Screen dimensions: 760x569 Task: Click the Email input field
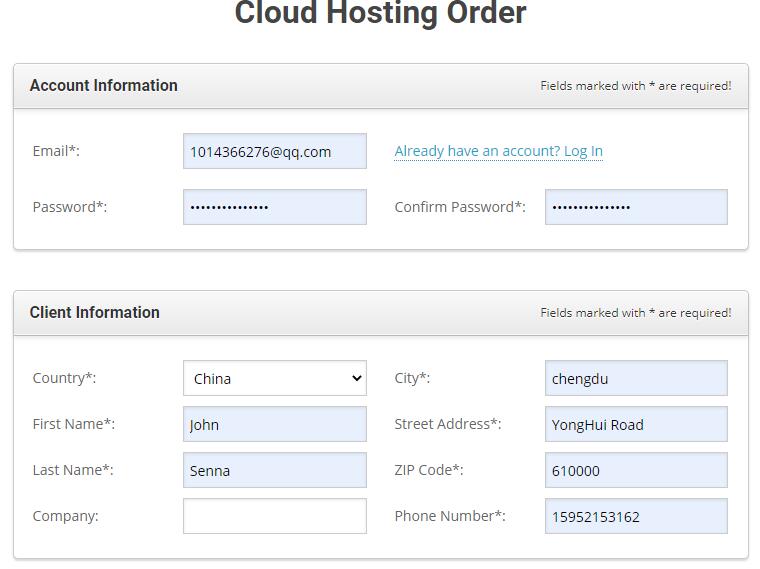(x=275, y=151)
